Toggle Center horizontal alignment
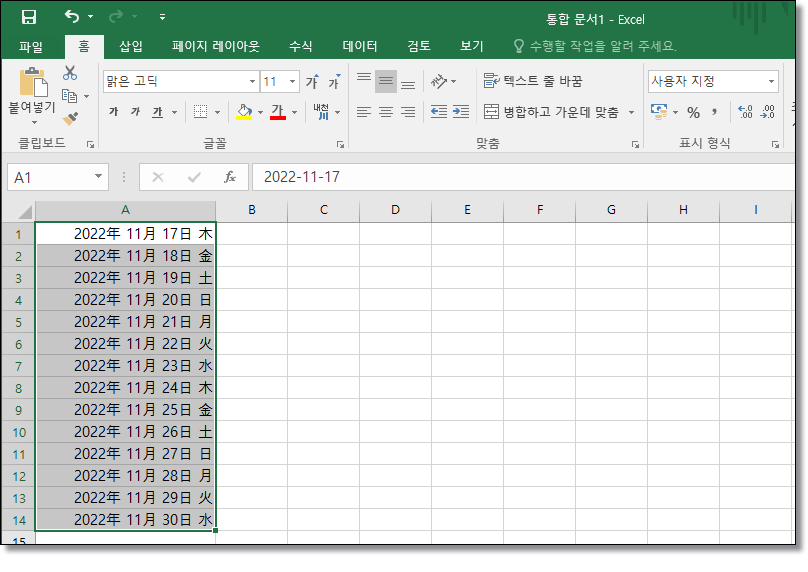Image resolution: width=808 pixels, height=572 pixels. (386, 112)
